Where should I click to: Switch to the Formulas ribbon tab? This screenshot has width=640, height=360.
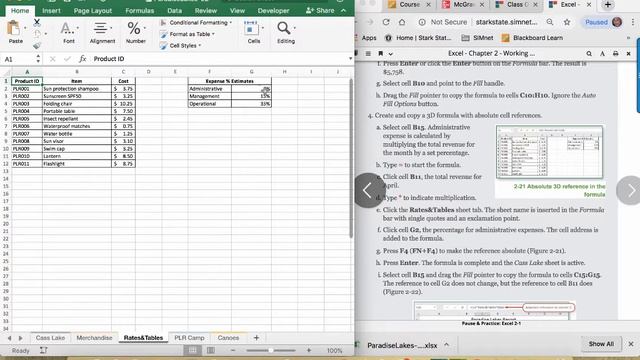point(140,11)
